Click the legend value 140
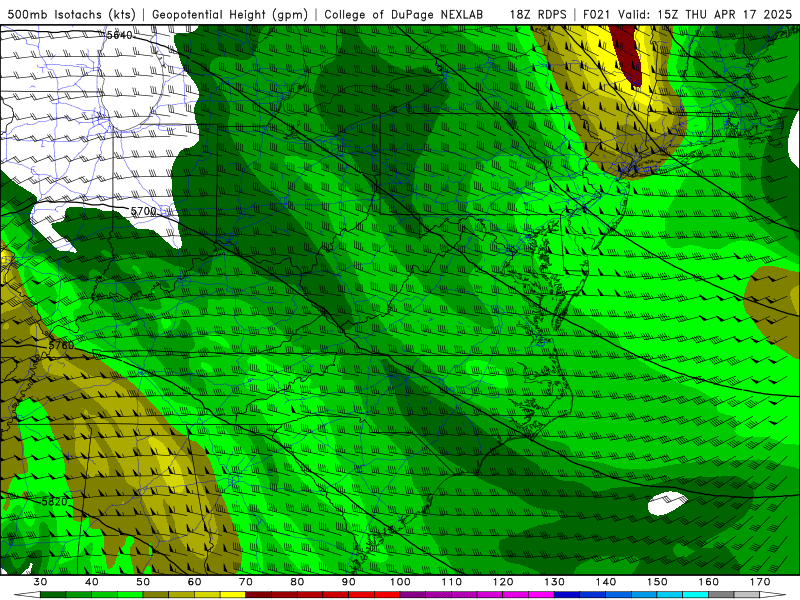The height and width of the screenshot is (600, 800). click(x=606, y=582)
